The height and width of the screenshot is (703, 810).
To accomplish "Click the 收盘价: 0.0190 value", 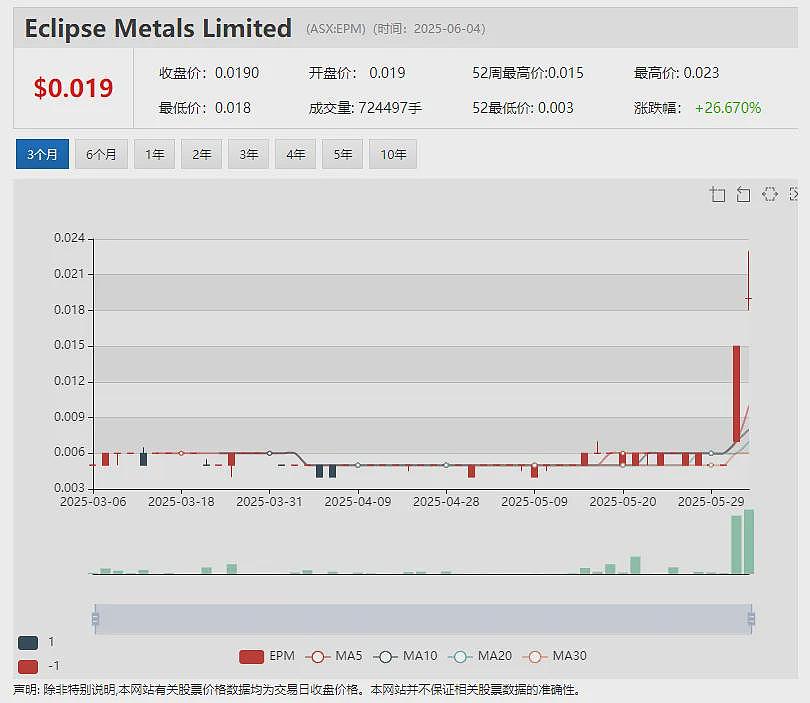I will (209, 73).
